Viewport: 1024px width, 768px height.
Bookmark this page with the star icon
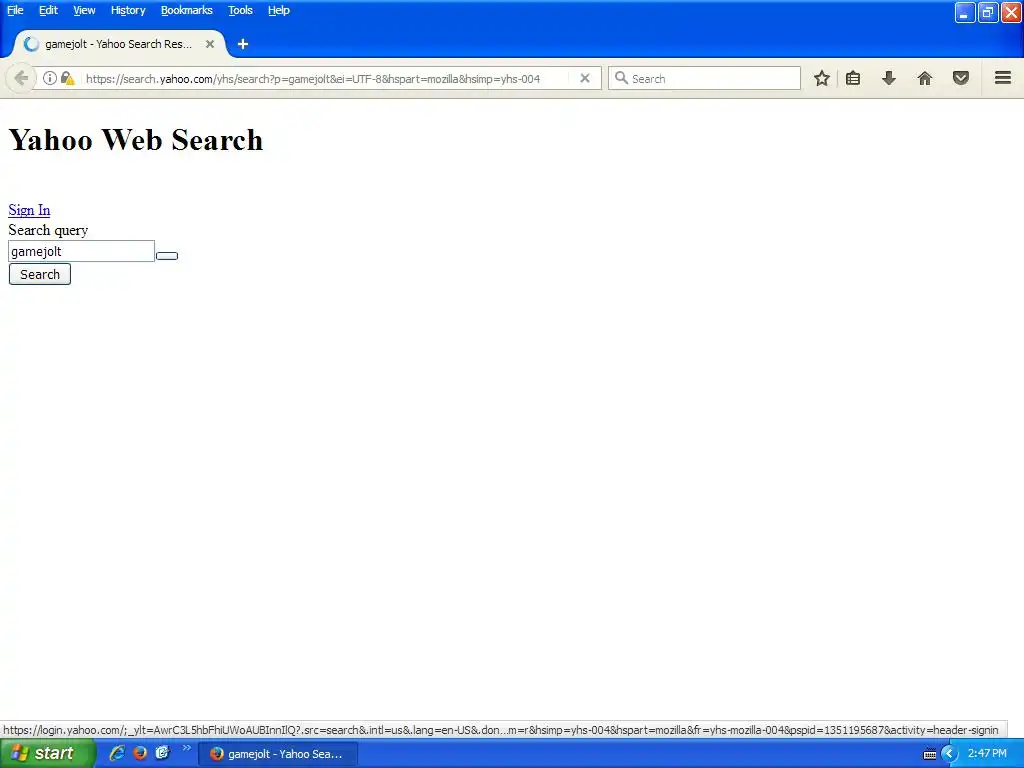[822, 78]
